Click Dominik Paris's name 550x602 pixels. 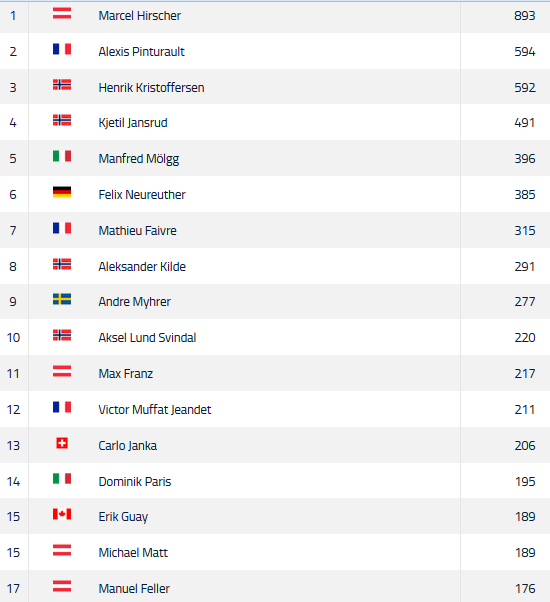[x=135, y=481]
